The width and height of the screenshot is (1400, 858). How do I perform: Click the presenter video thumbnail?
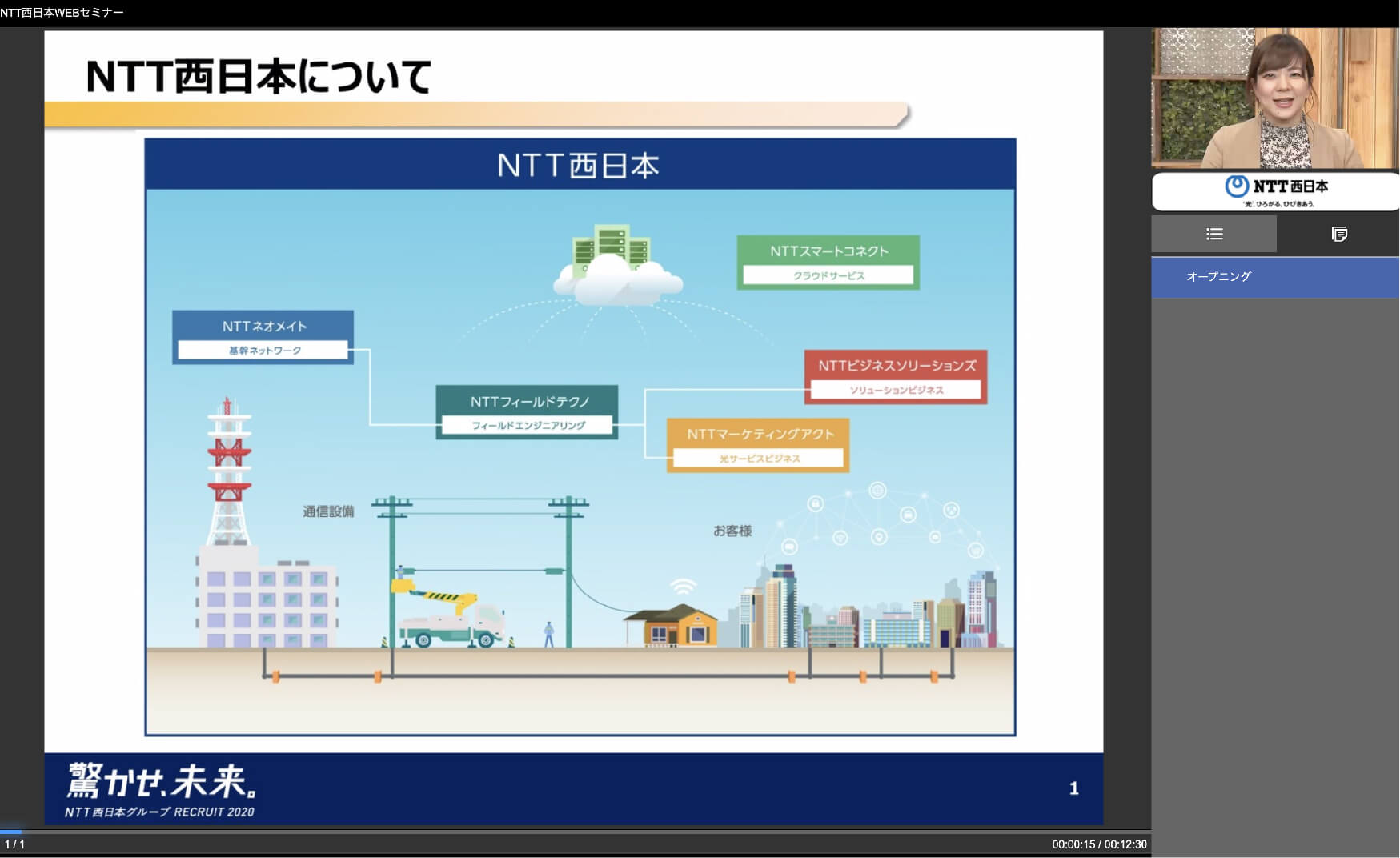(x=1274, y=98)
